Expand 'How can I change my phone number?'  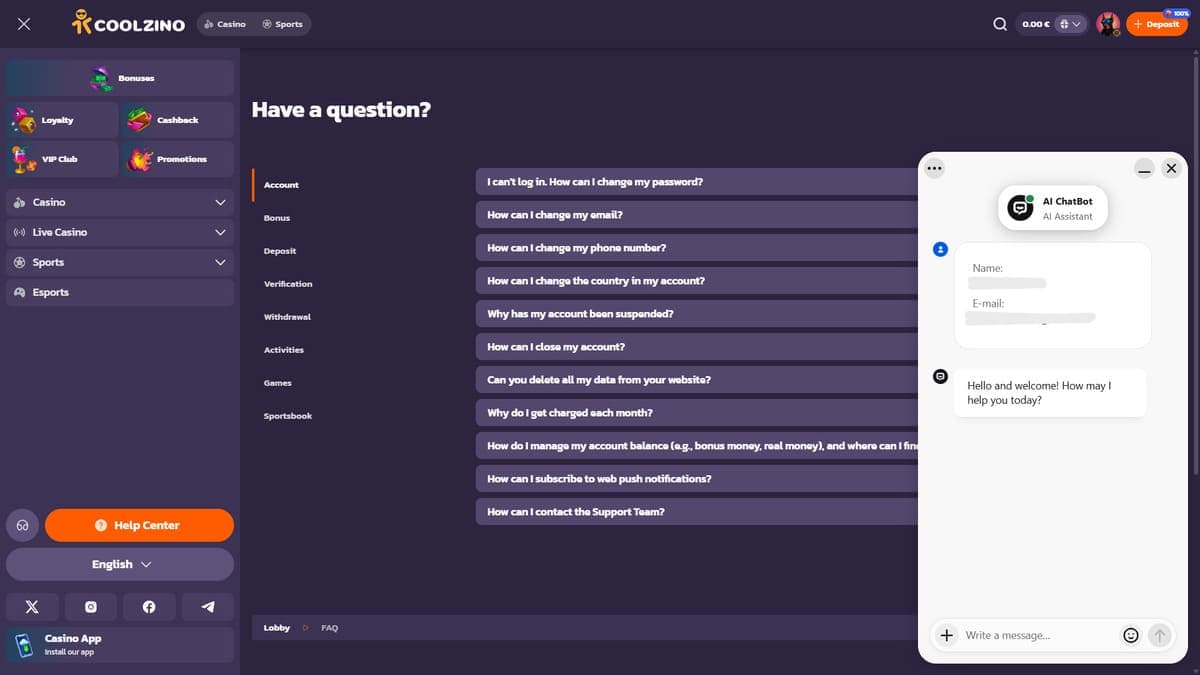pyautogui.click(x=697, y=248)
